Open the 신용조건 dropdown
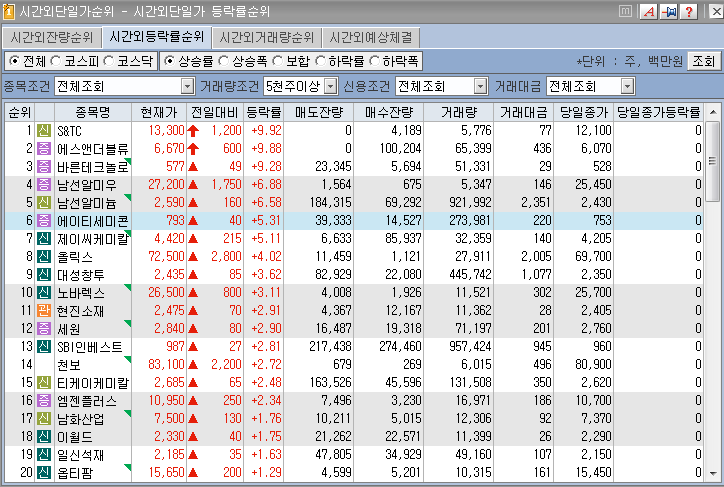Viewport: 724px width, 487px height. click(x=480, y=86)
